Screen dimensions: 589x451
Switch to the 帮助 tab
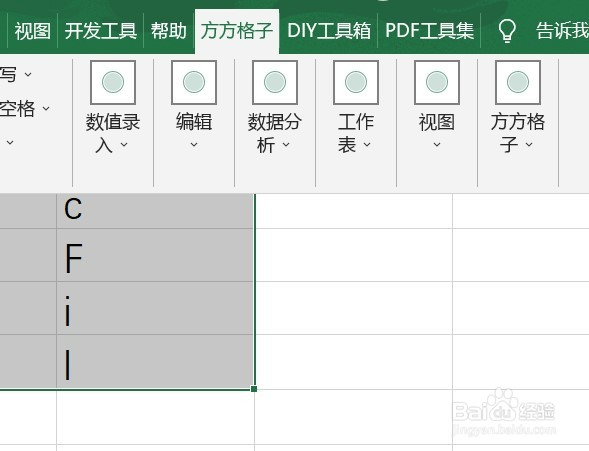(x=169, y=30)
